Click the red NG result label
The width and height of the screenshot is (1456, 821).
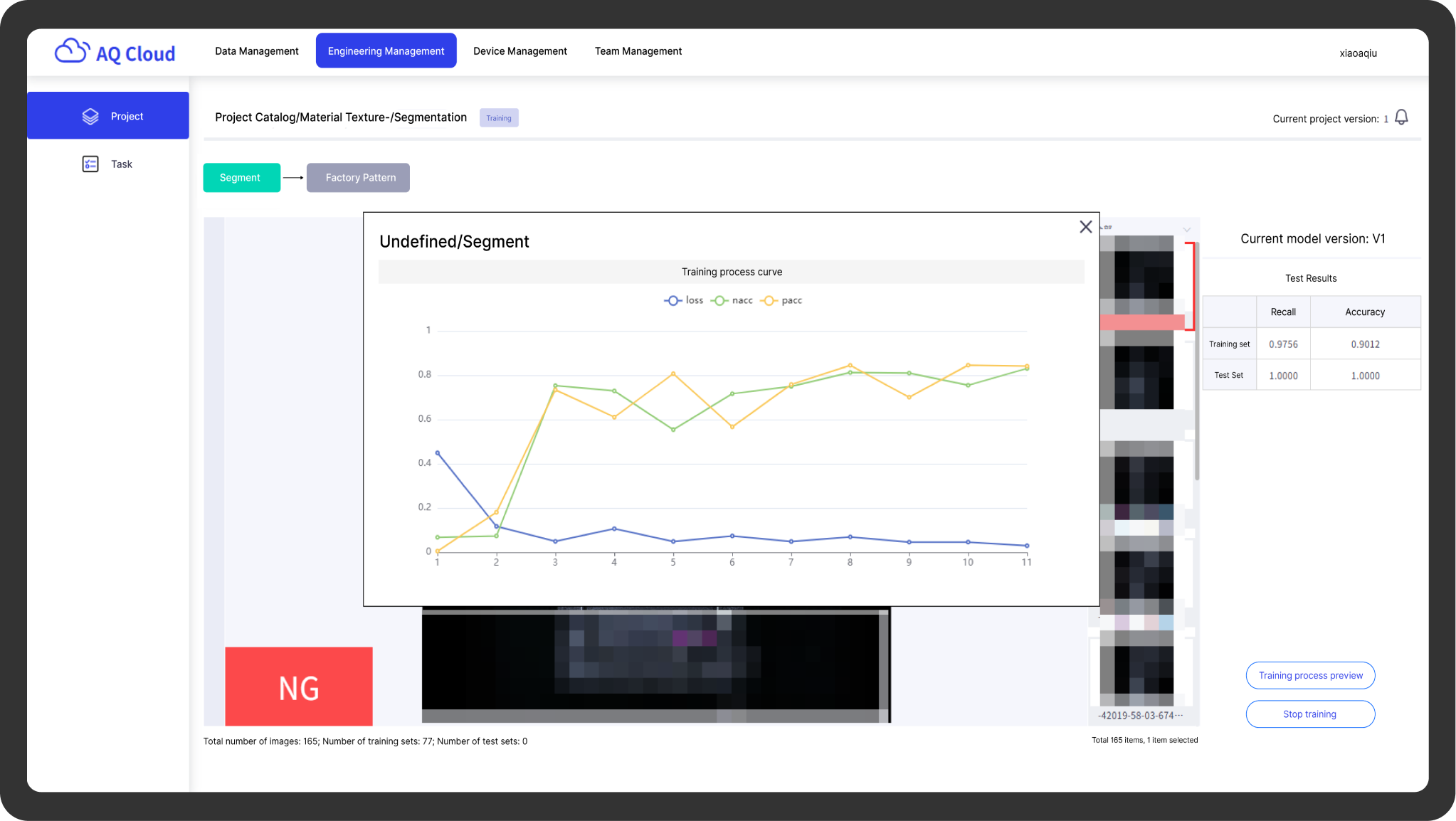pos(299,687)
